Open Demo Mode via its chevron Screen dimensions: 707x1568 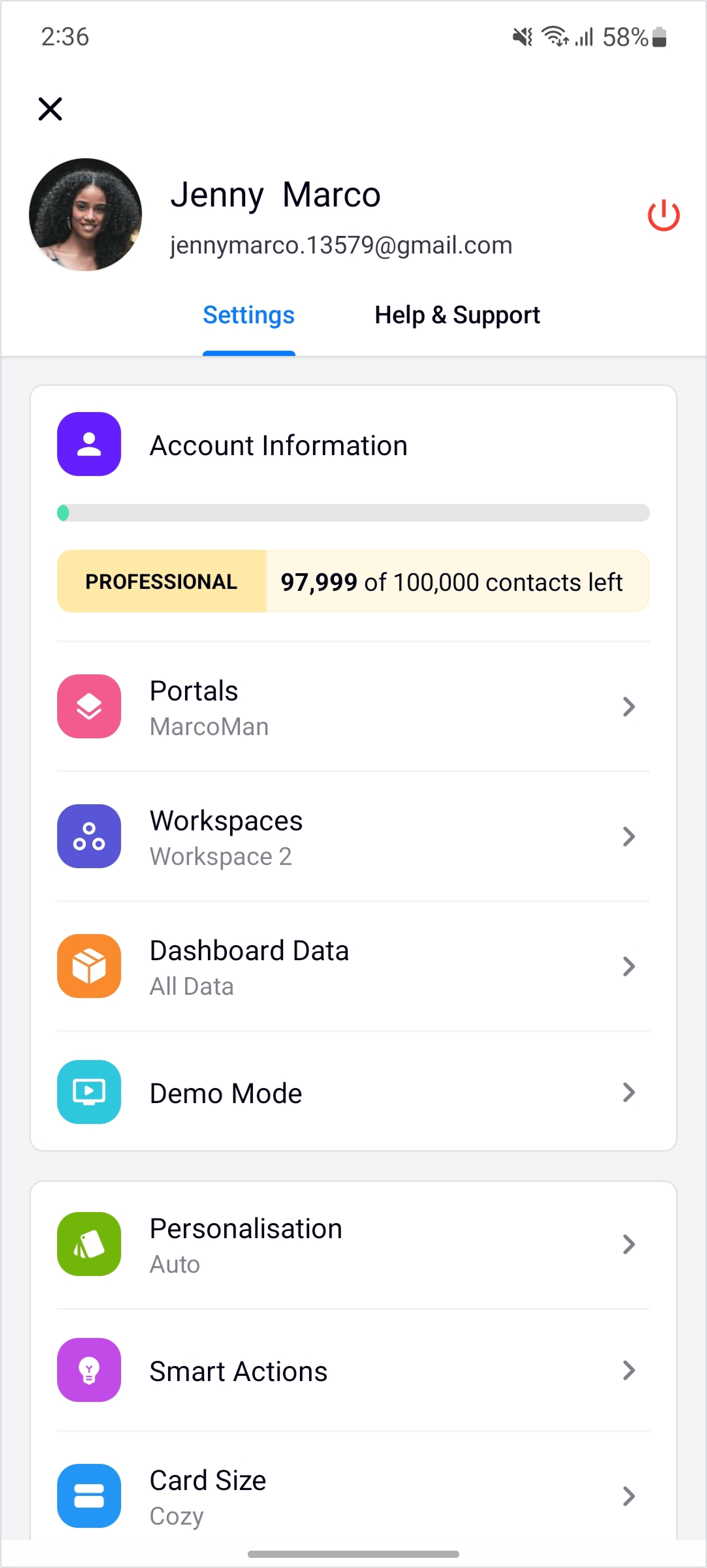tap(629, 1092)
